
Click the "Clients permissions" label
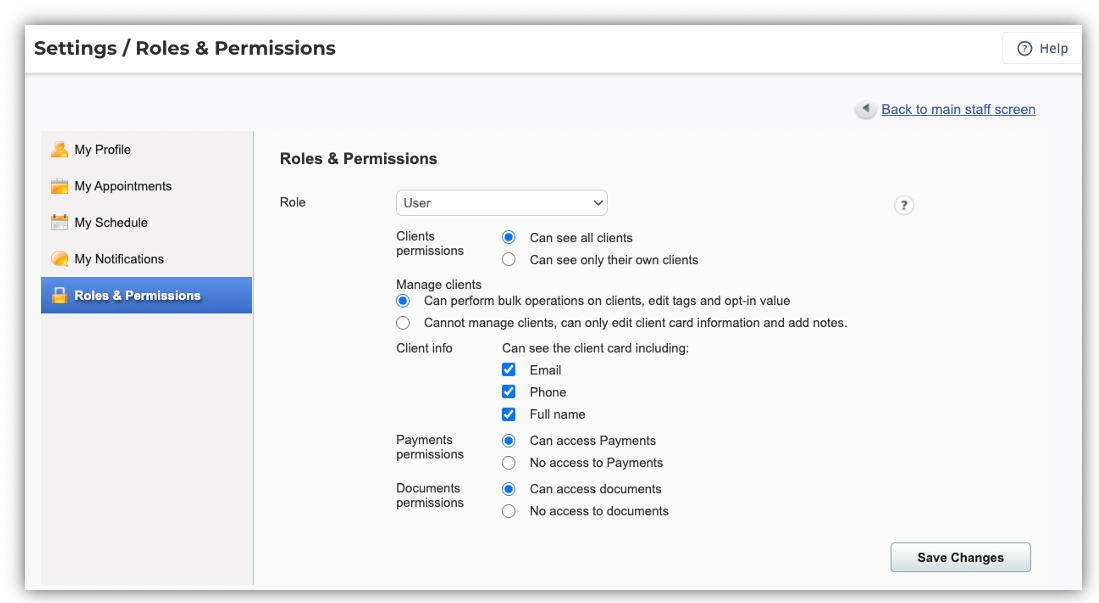click(430, 243)
